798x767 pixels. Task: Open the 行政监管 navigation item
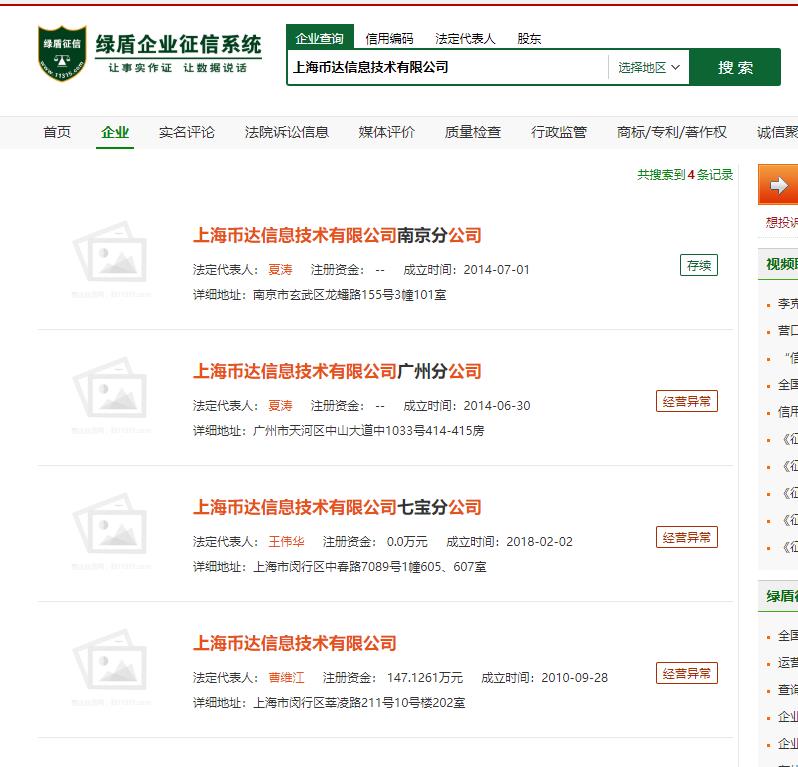point(559,132)
